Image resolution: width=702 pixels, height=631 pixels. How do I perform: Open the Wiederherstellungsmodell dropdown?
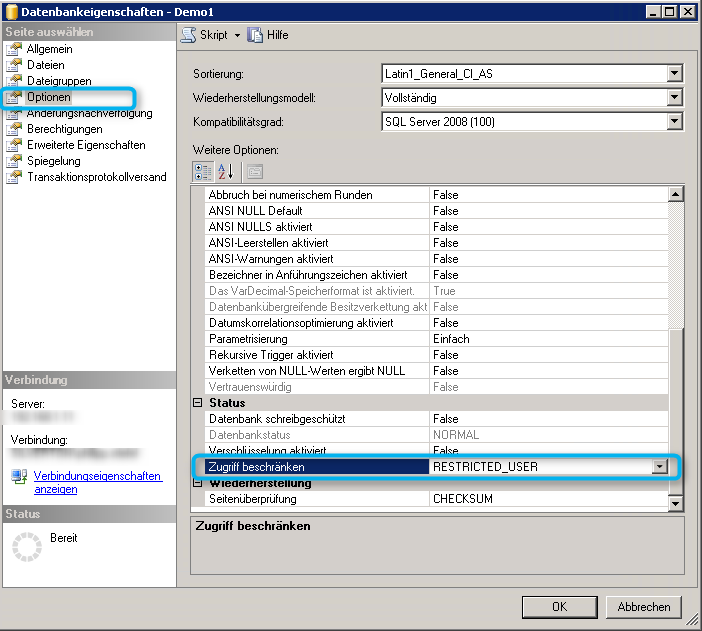point(674,97)
